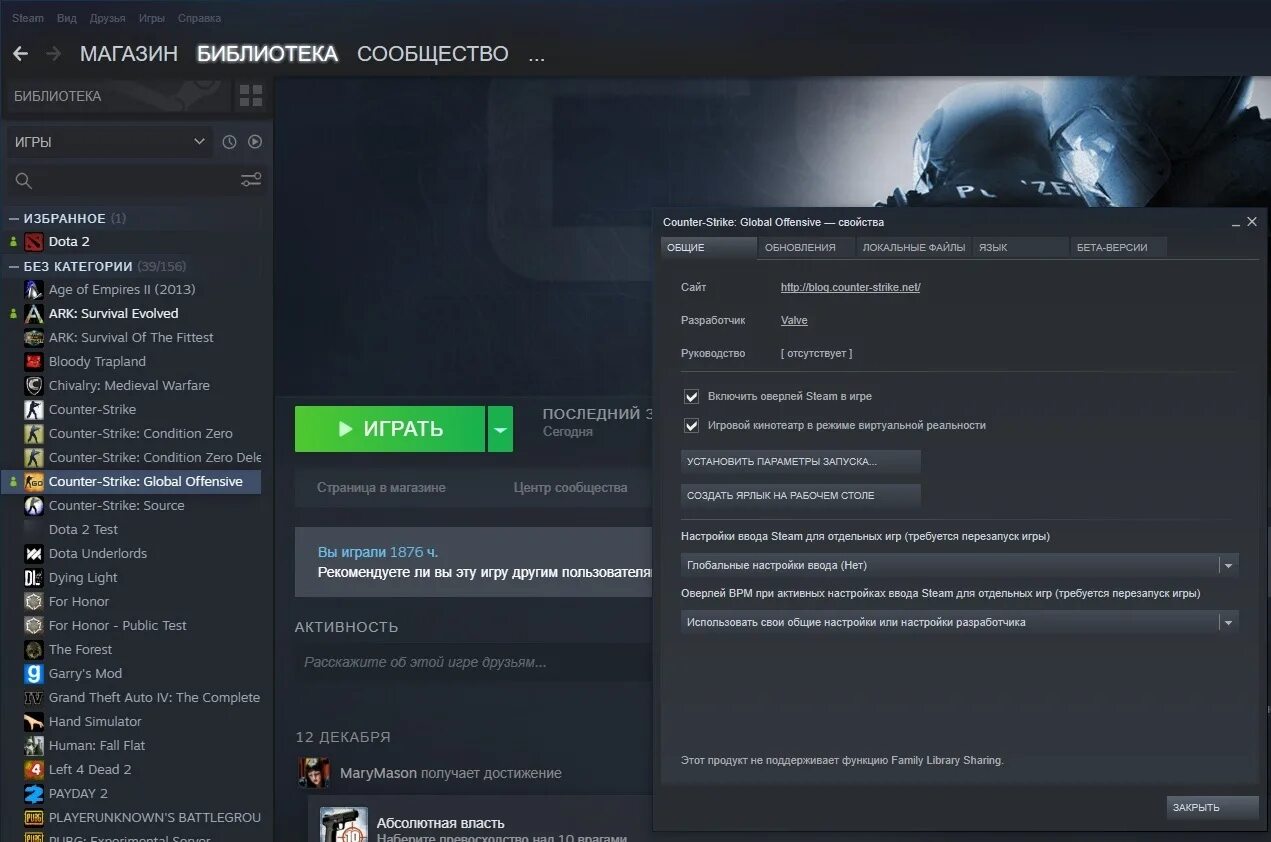Go to СООБЩЕСТВО section
Image resolution: width=1271 pixels, height=842 pixels.
[x=433, y=54]
